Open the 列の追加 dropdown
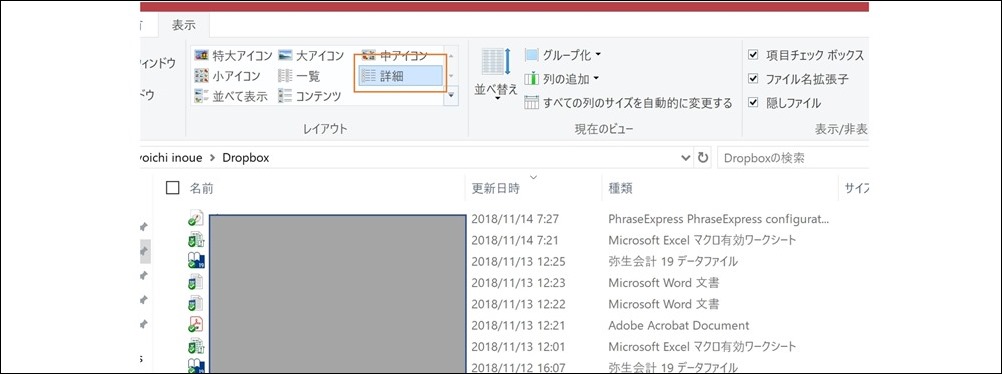This screenshot has width=1002, height=374. click(562, 79)
